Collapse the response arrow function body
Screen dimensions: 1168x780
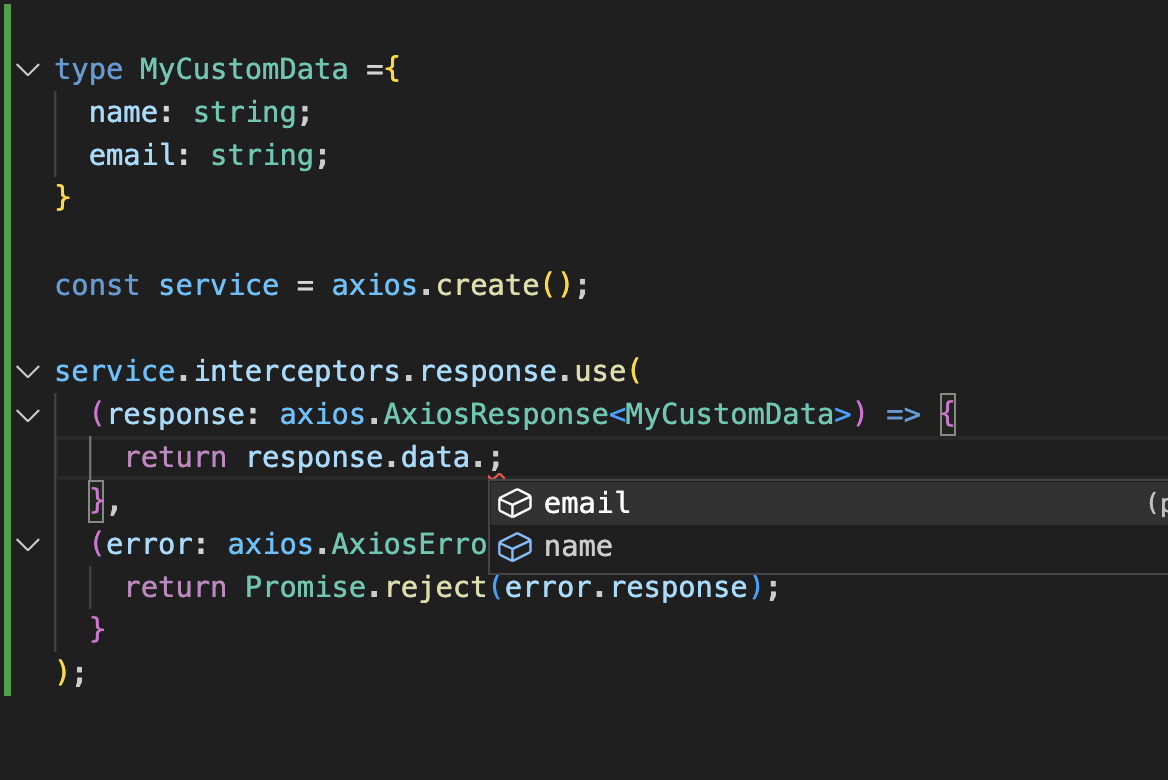27,413
